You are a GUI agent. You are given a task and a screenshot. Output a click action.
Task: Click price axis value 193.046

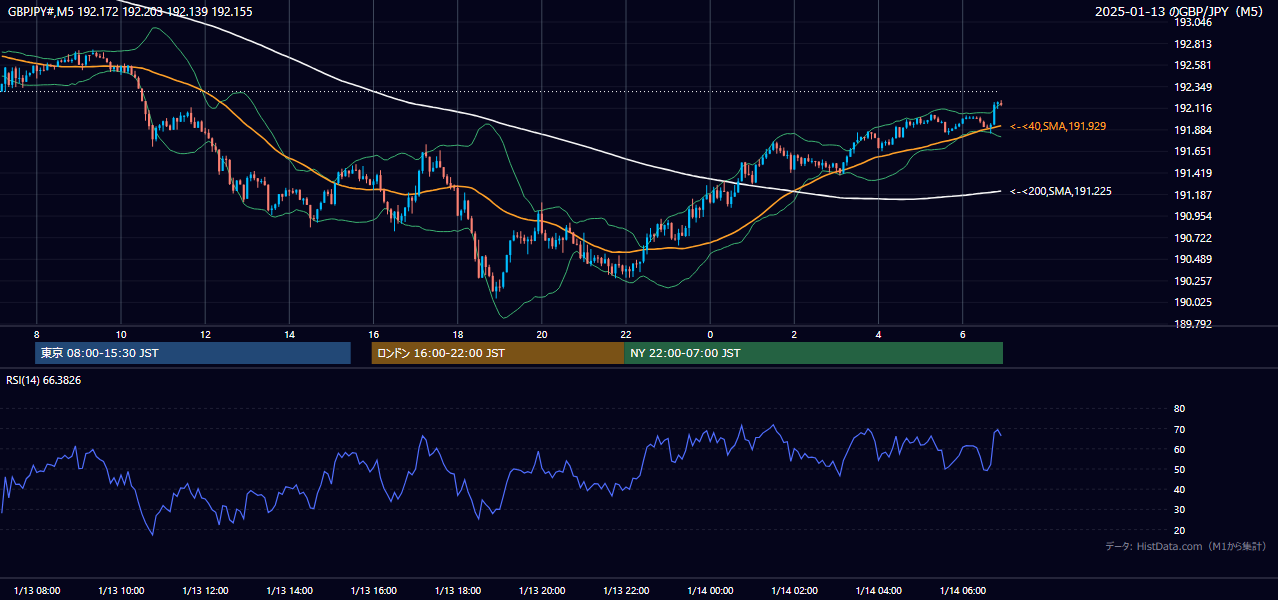[1193, 22]
